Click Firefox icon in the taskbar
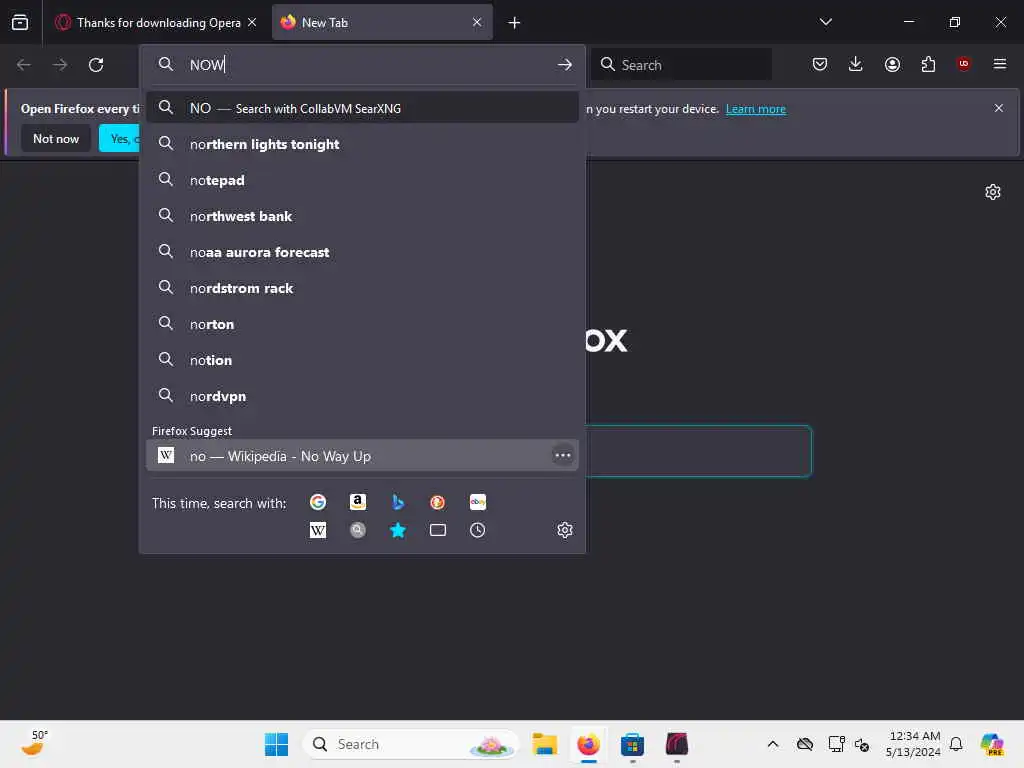The width and height of the screenshot is (1024, 768). click(x=588, y=744)
